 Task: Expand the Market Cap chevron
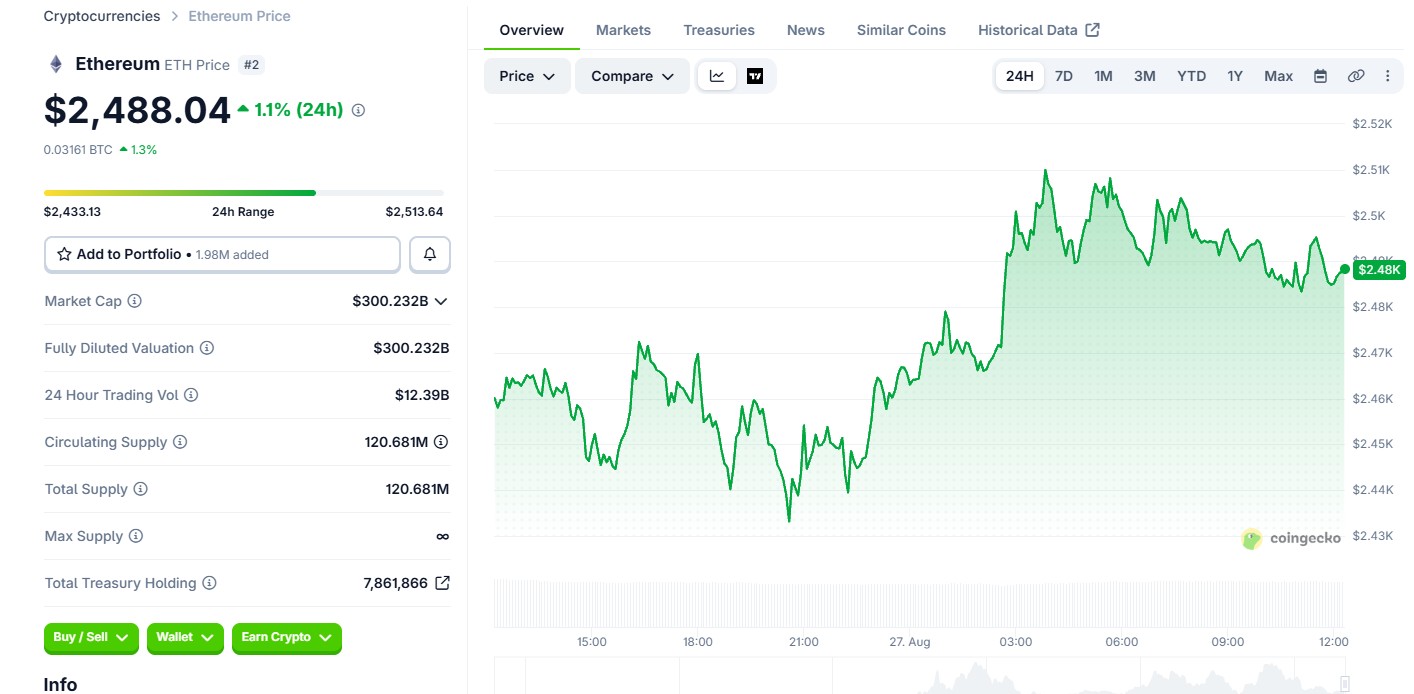[441, 301]
